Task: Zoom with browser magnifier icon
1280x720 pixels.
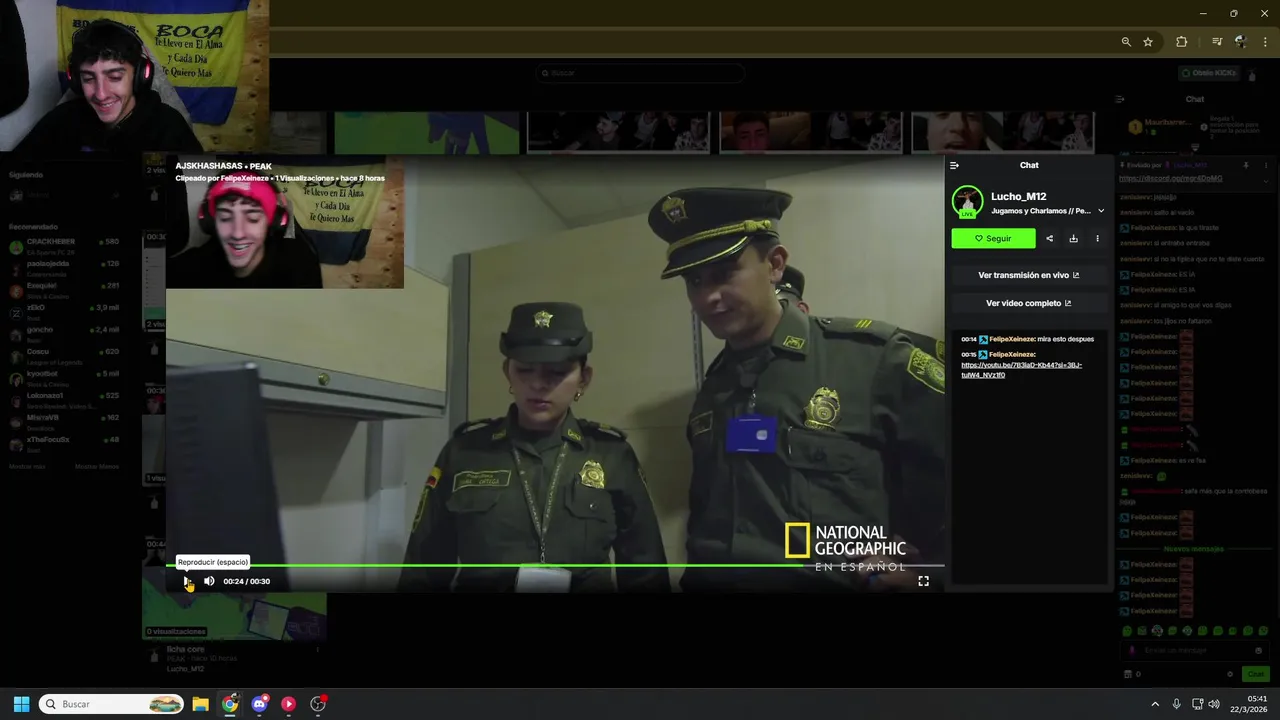Action: [1126, 42]
